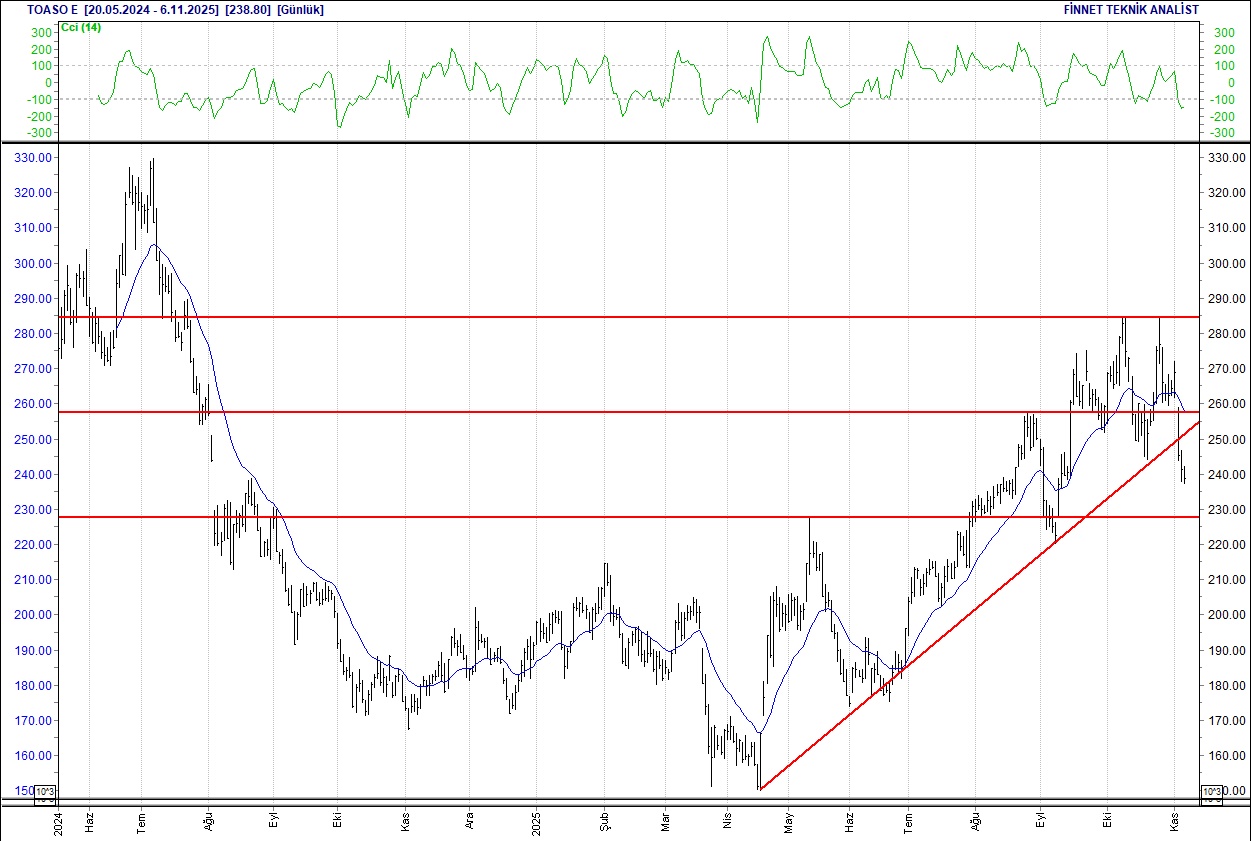This screenshot has height=841, width=1251.
Task: Click the left 10^3 scale box
Action: [46, 794]
